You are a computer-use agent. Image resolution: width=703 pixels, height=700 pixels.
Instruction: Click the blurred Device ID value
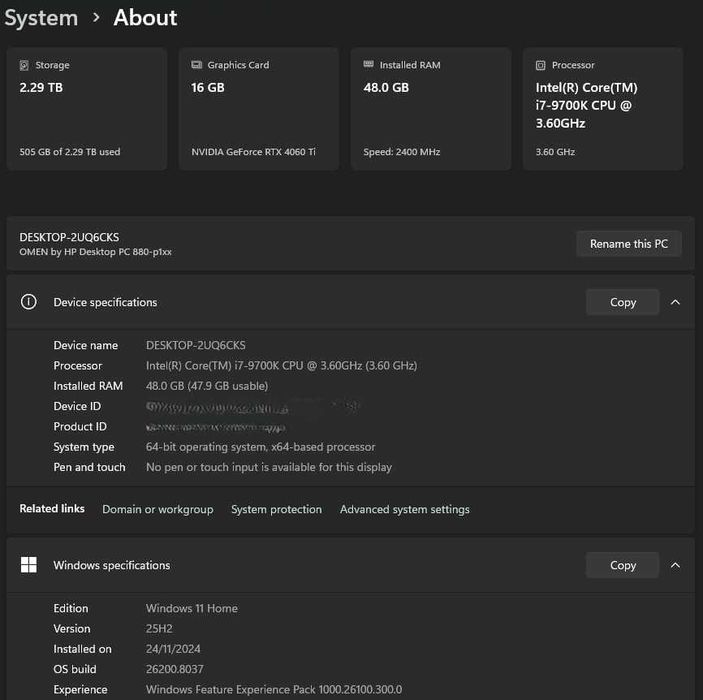[252, 407]
